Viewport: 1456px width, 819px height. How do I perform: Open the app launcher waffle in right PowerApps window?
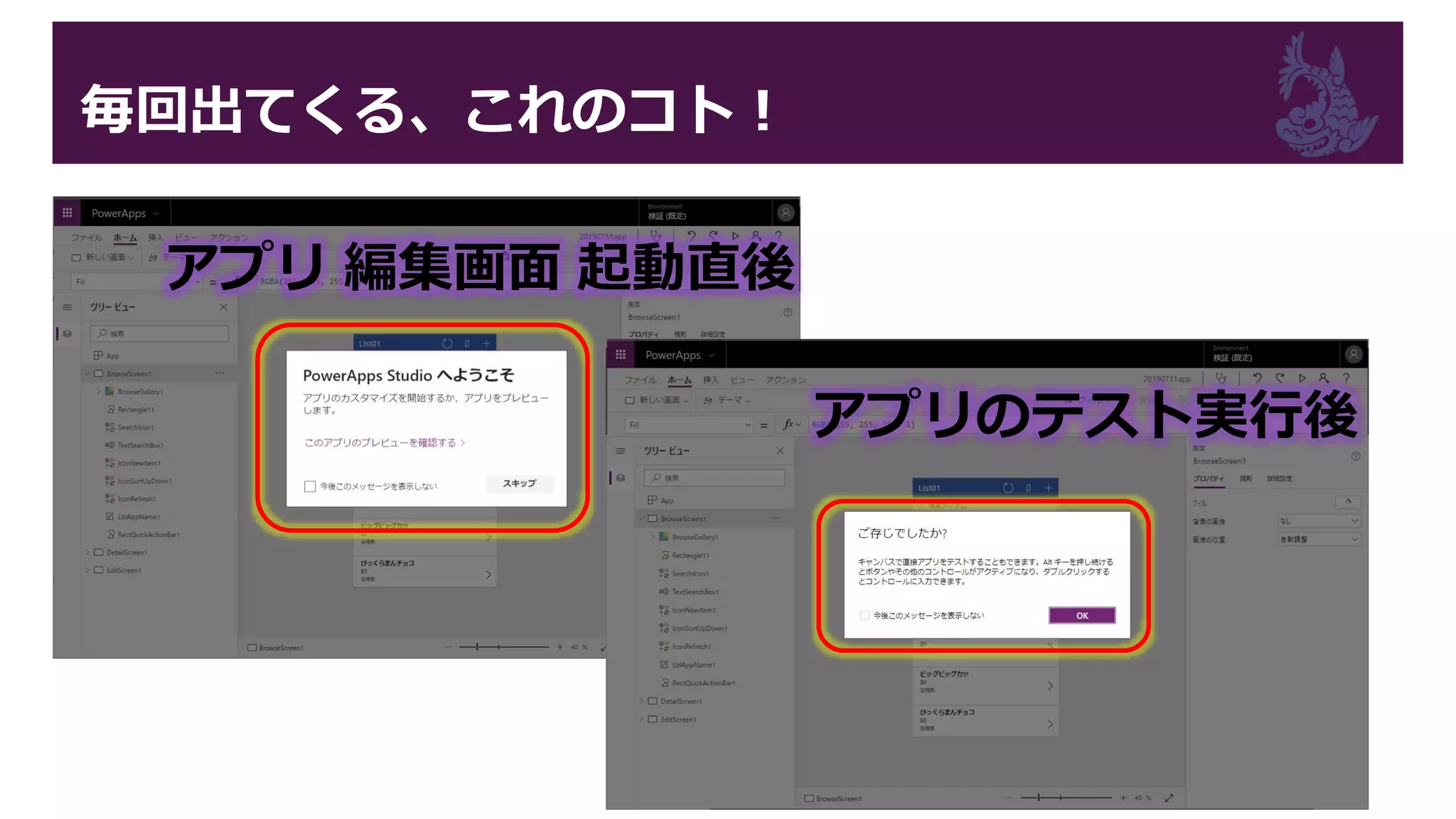pos(621,354)
